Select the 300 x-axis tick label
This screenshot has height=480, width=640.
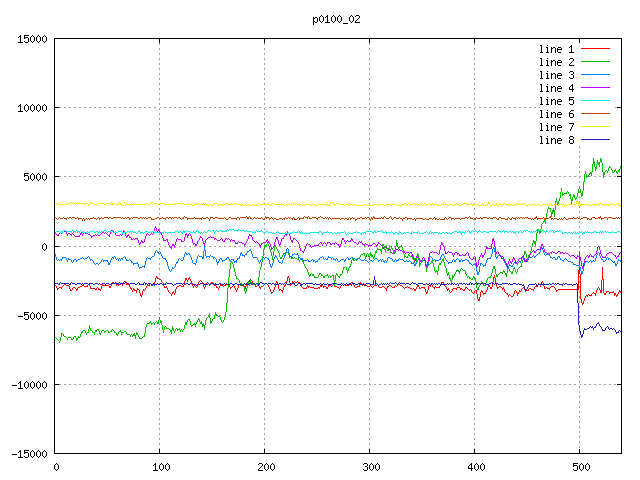[370, 467]
